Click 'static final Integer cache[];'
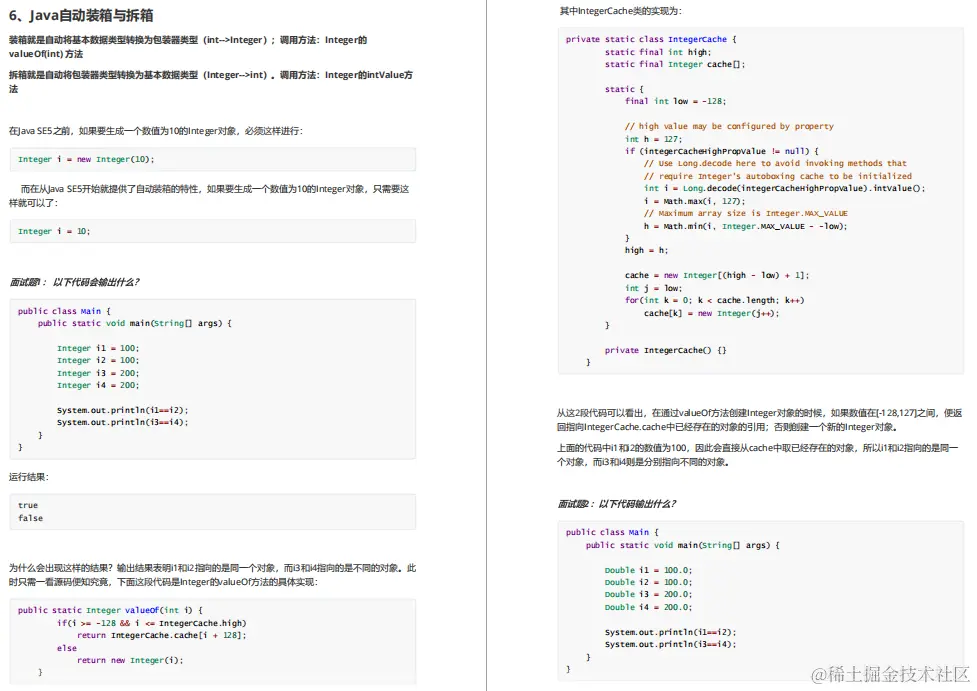977x691 pixels. click(x=675, y=64)
